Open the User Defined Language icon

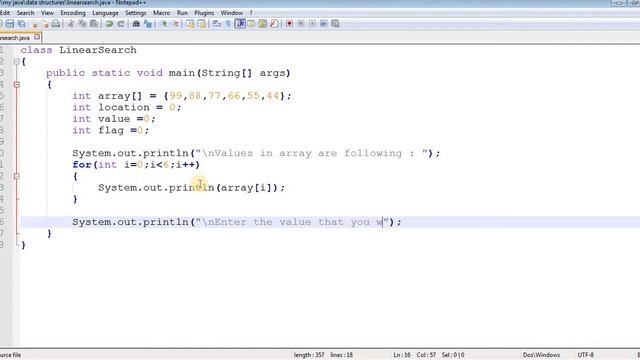[x=251, y=24]
